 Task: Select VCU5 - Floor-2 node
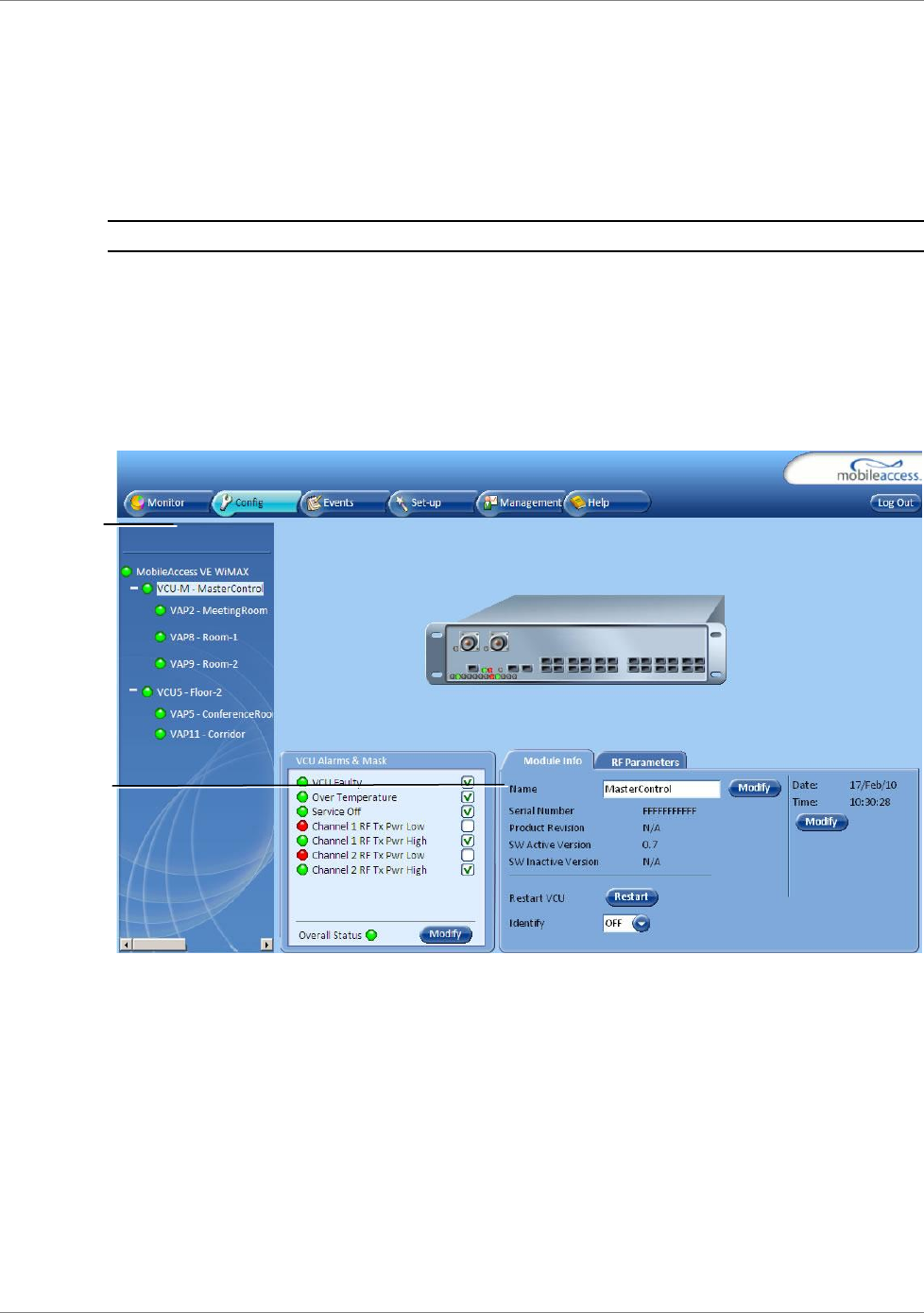[x=189, y=692]
